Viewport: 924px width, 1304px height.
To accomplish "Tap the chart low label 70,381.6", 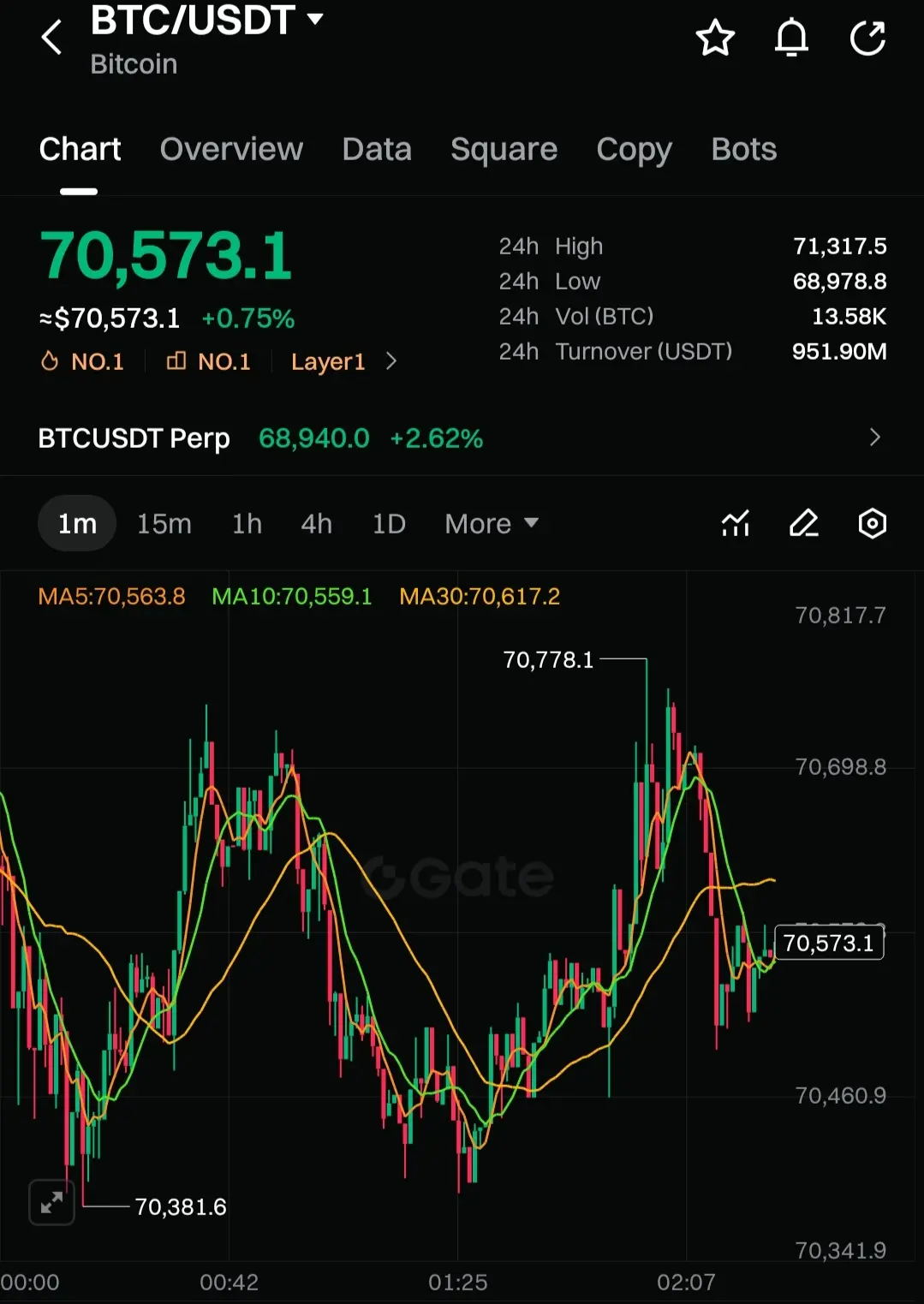I will [x=181, y=1207].
